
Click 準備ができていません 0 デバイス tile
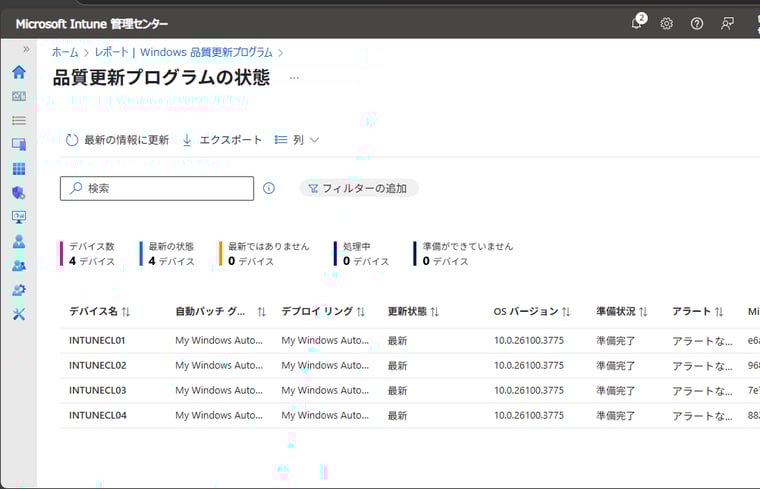[x=463, y=253]
